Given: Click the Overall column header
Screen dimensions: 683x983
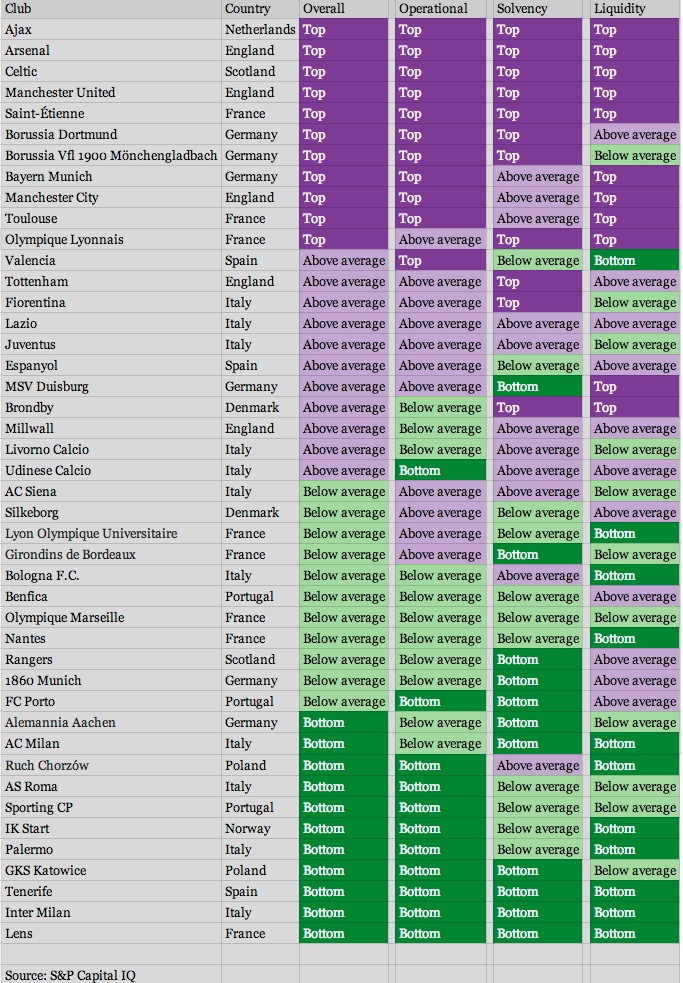Looking at the screenshot, I should pos(323,9).
